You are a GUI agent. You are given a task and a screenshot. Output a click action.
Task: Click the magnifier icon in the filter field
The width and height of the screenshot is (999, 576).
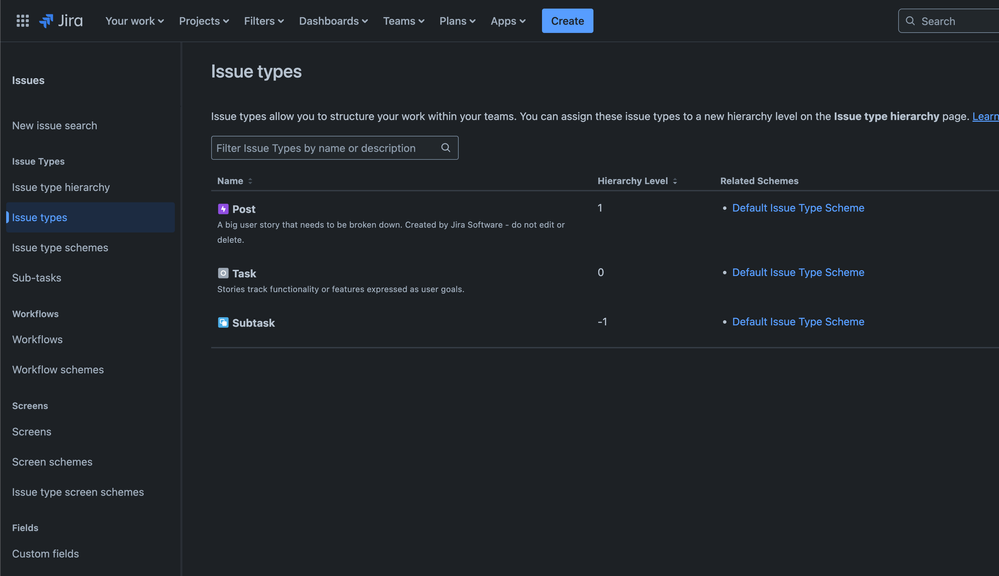445,147
